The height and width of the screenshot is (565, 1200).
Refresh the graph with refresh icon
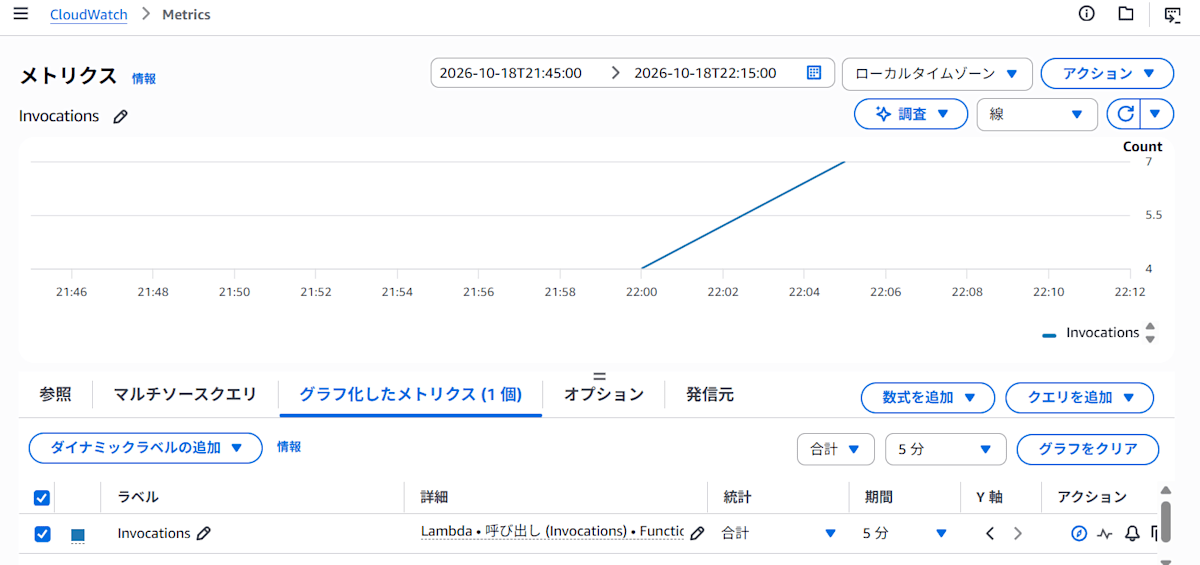[x=1125, y=114]
